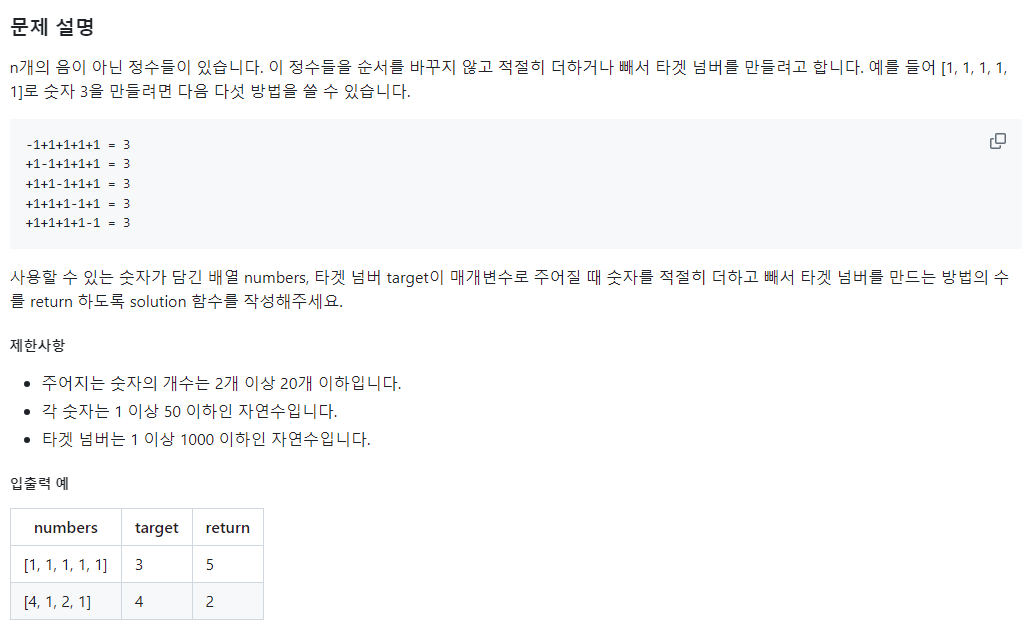
Task: Click the code line +1+1-1+1+1 = 3
Action: 78,183
